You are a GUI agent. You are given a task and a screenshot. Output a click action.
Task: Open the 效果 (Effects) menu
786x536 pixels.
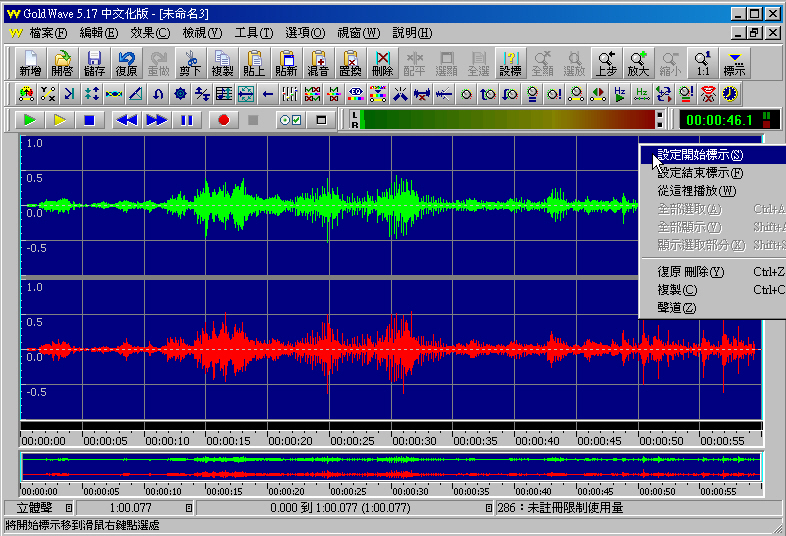click(150, 33)
